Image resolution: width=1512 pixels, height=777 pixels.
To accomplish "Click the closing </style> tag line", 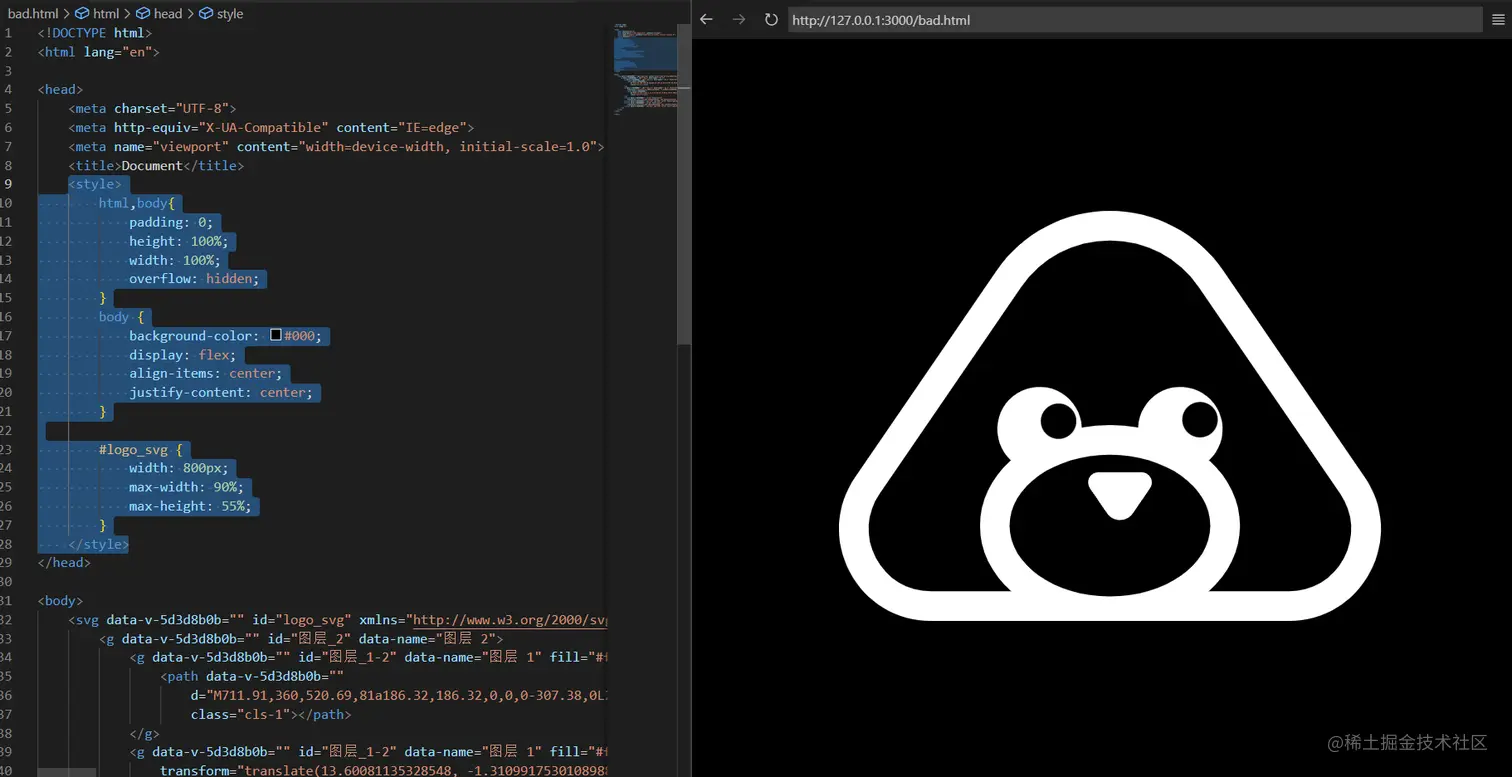I will 99,544.
